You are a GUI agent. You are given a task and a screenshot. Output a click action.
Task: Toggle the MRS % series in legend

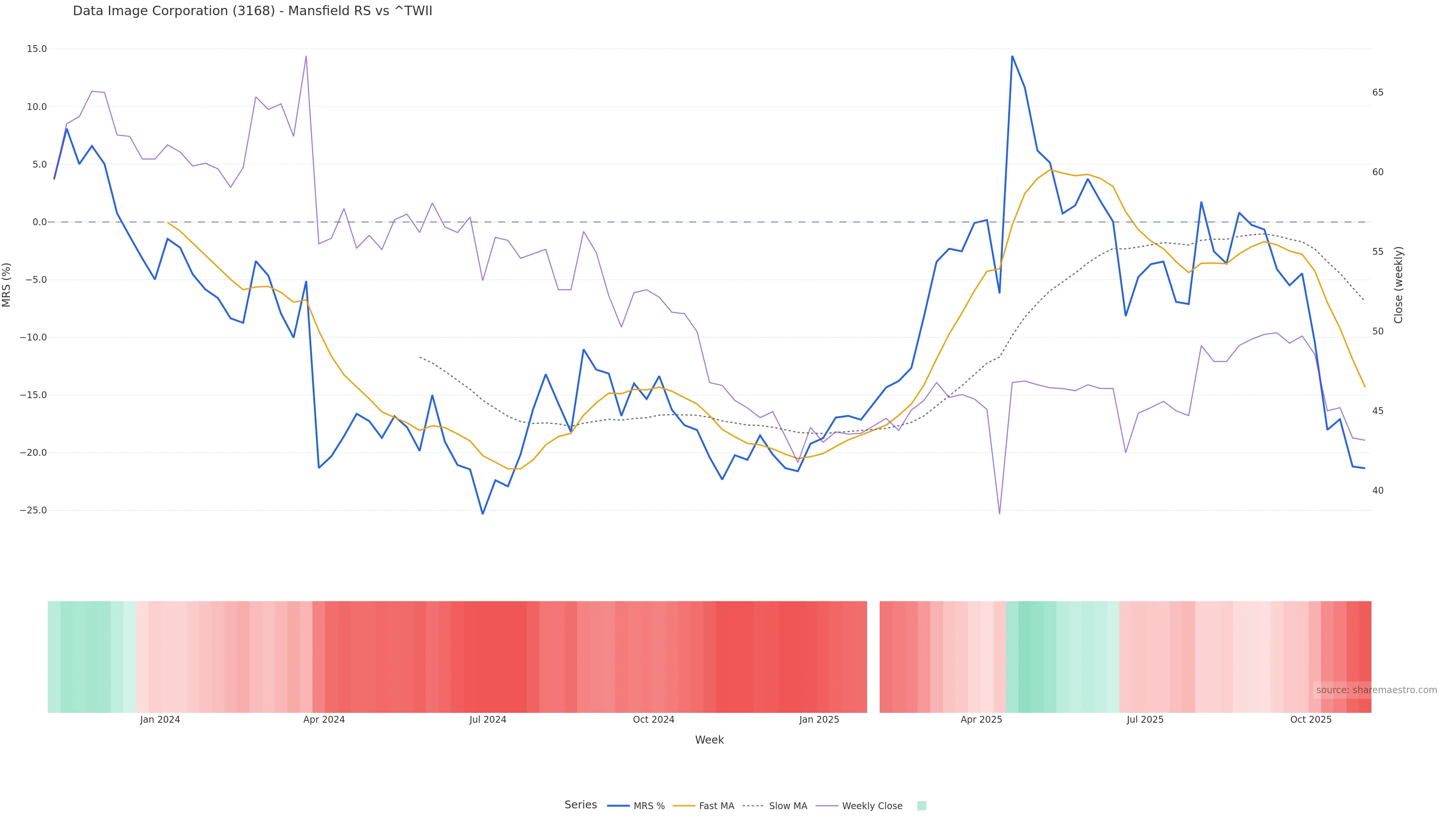click(x=648, y=806)
